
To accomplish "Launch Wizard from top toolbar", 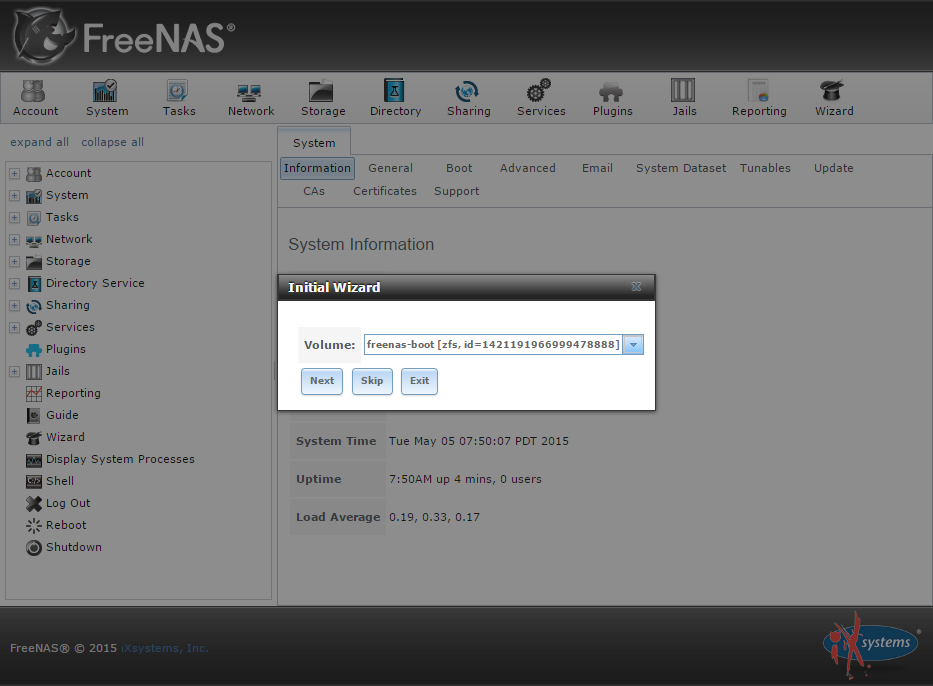I will [x=834, y=98].
